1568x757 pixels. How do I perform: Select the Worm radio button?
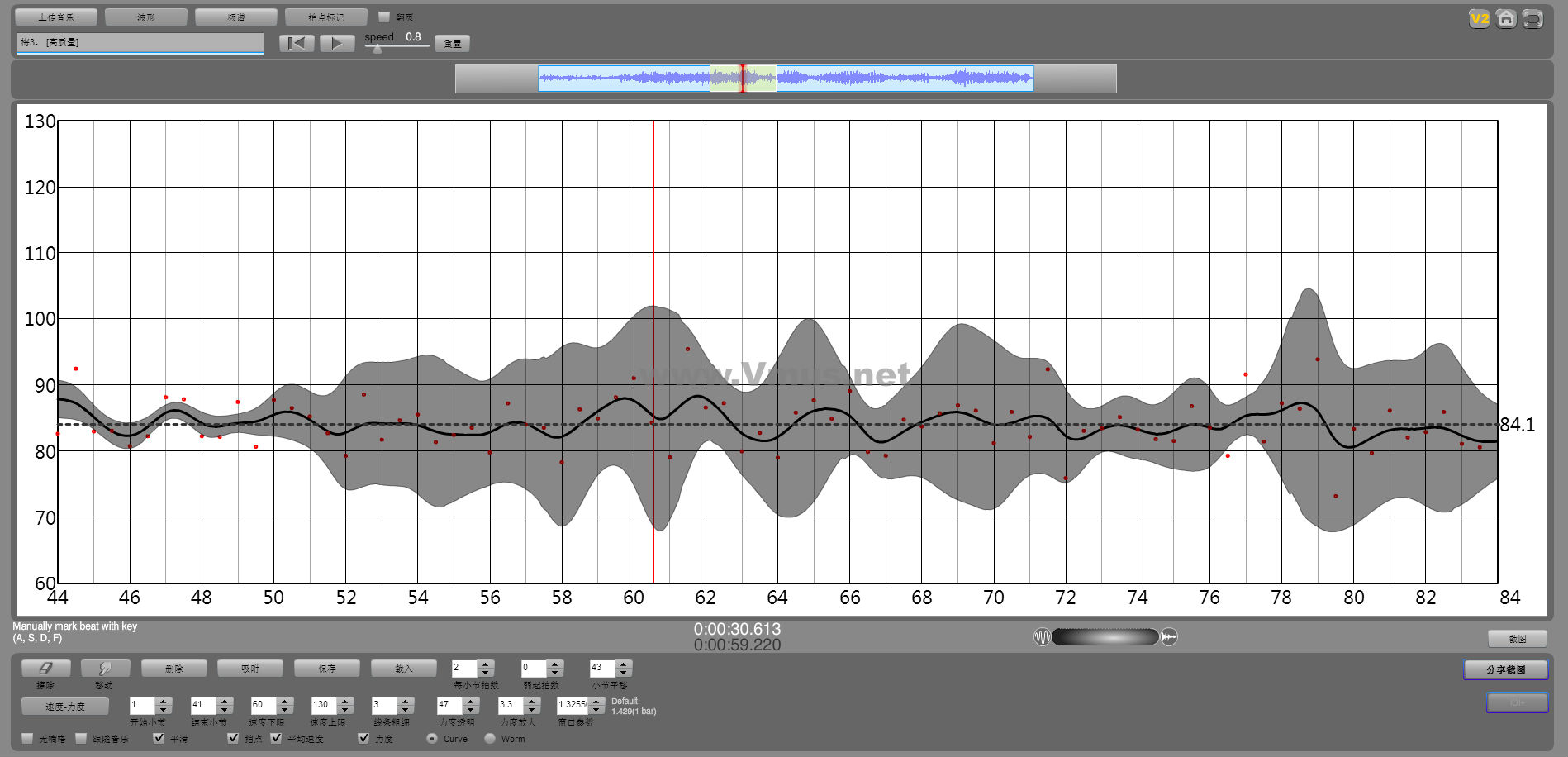490,738
